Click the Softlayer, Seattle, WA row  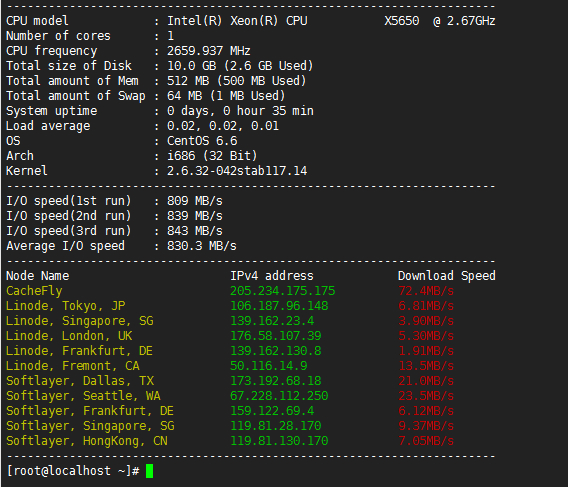[83, 396]
